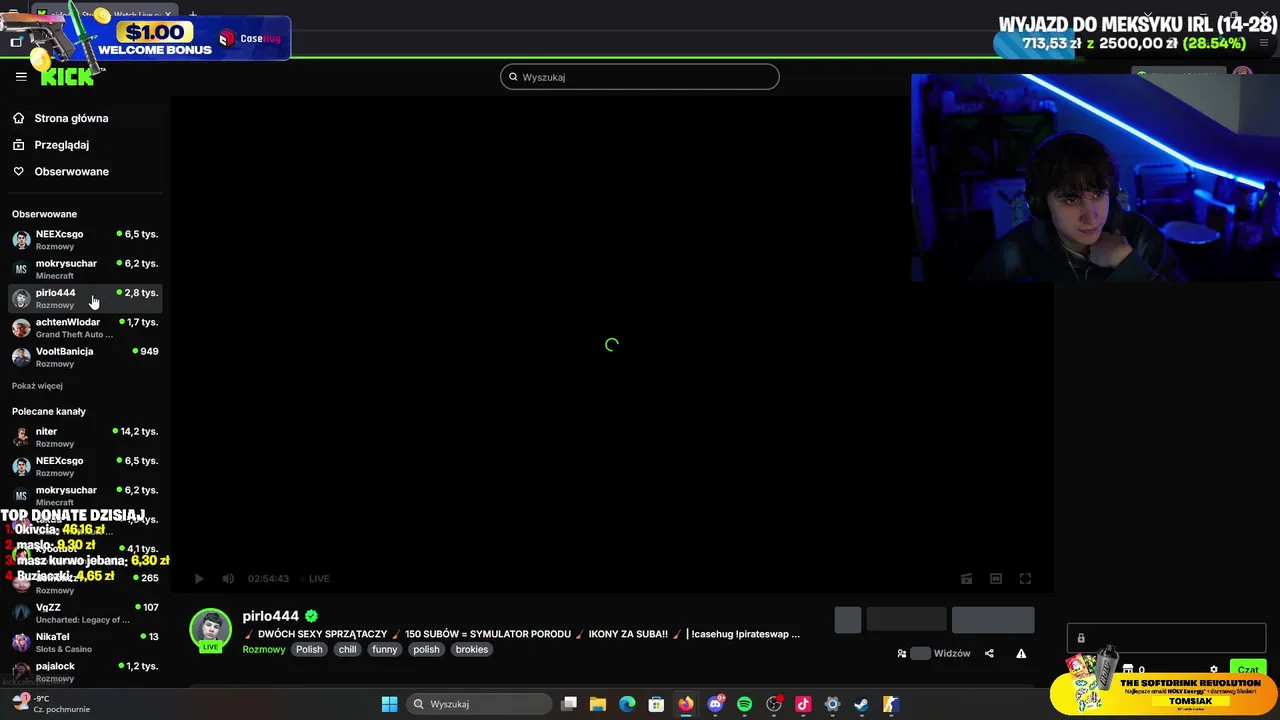Open NEEXcsgo in the Obserwowane list
Viewport: 1280px width, 720px height.
85,240
